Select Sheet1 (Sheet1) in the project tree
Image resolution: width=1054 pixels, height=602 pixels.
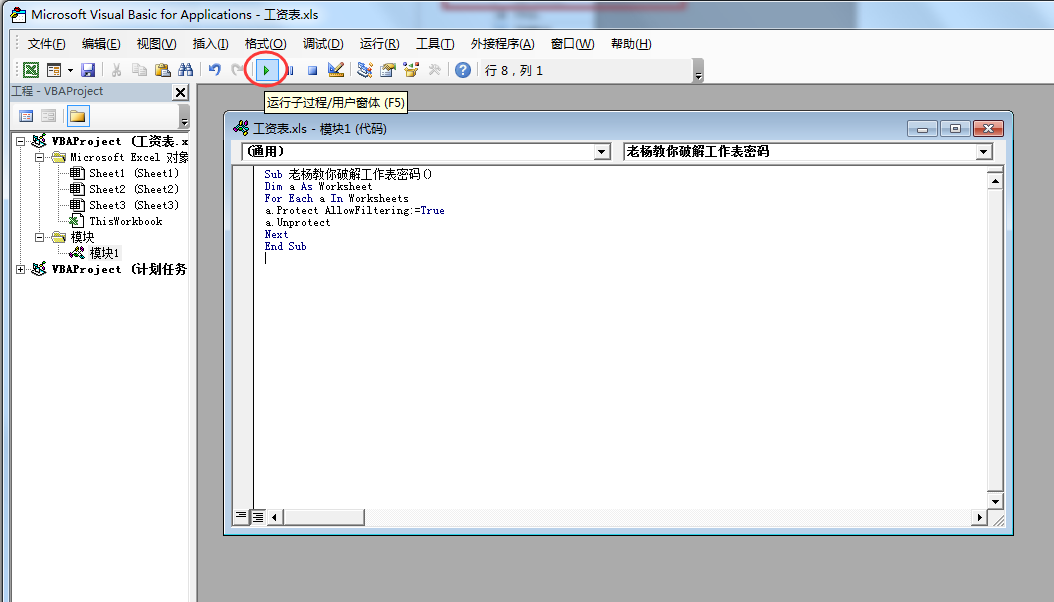134,173
